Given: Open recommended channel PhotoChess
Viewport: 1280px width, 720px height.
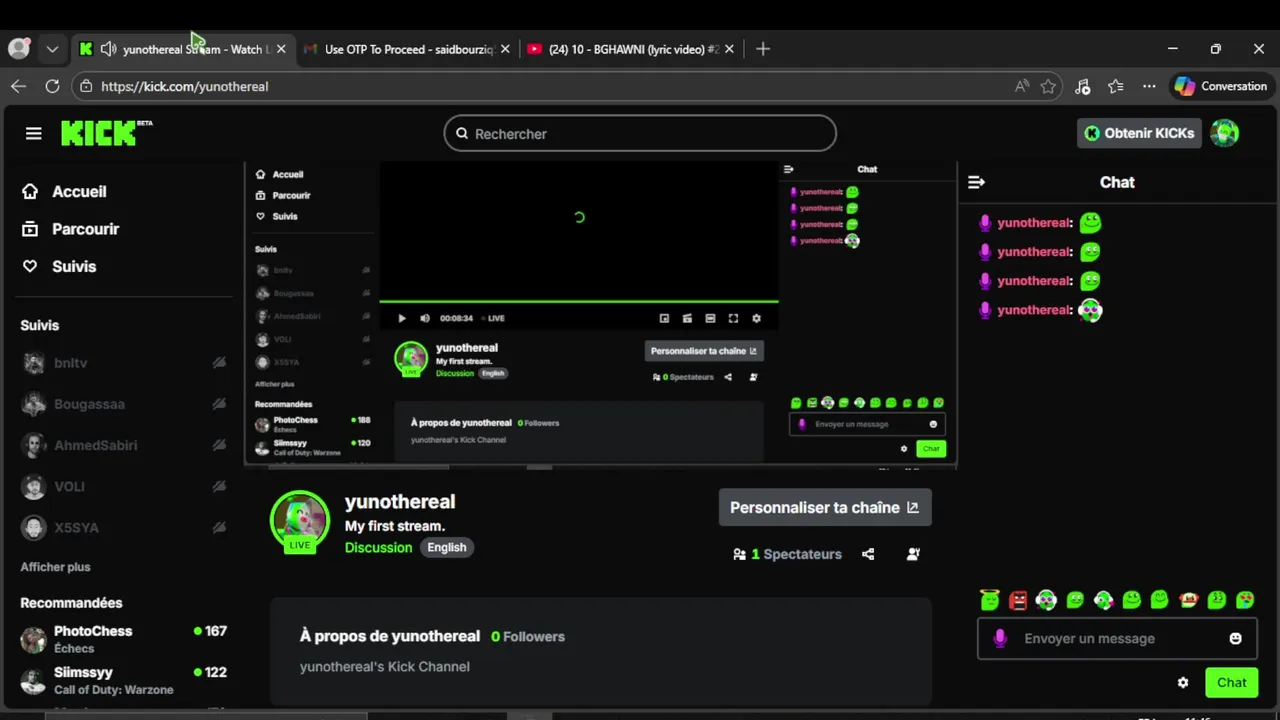Looking at the screenshot, I should 124,639.
